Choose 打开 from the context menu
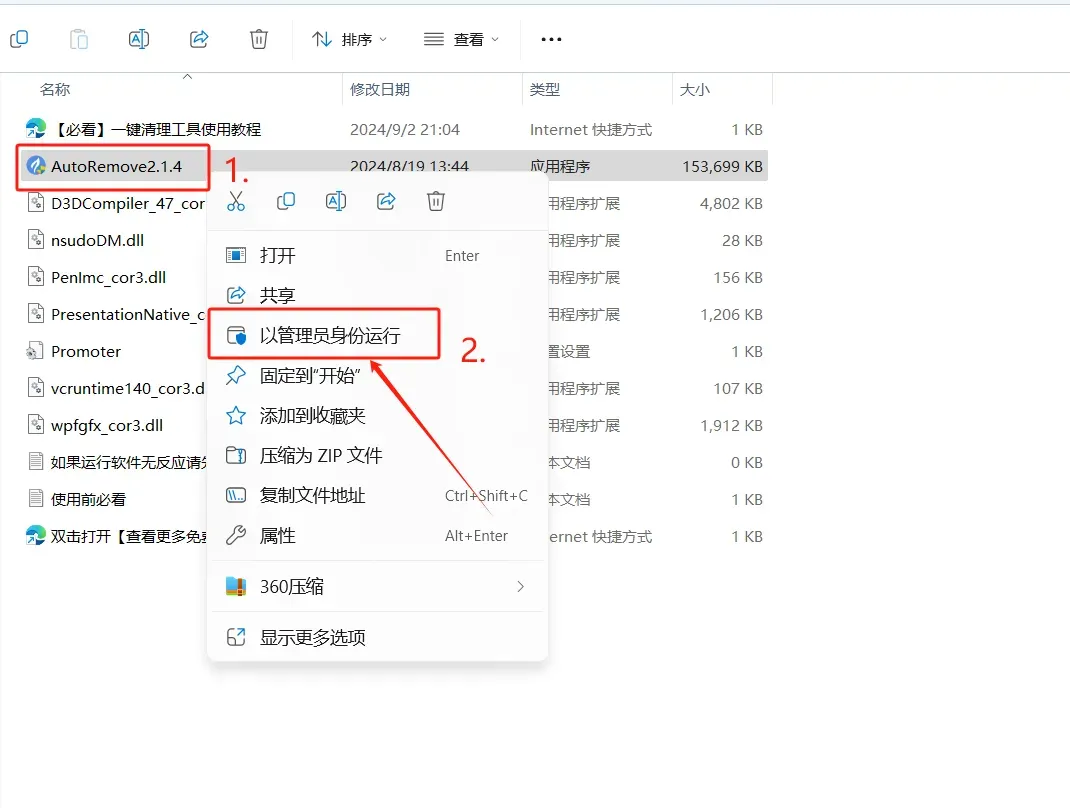Viewport: 1070px width, 808px height. click(x=377, y=256)
